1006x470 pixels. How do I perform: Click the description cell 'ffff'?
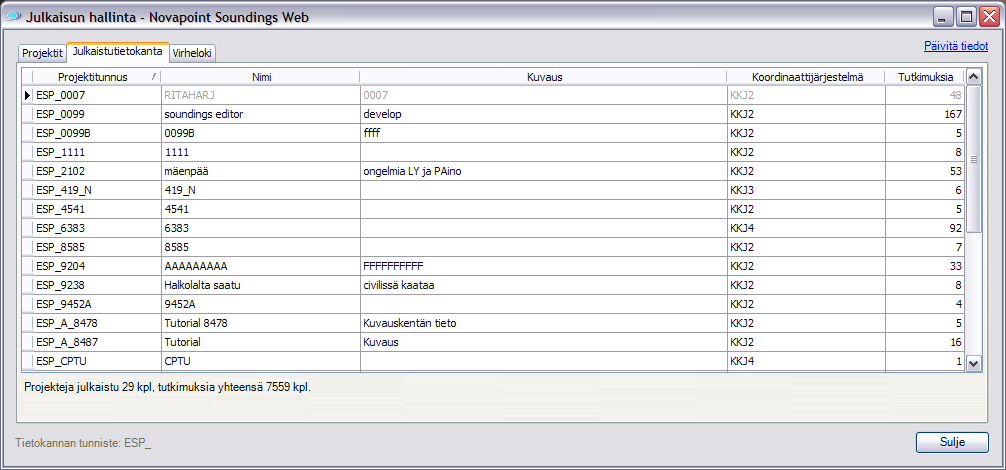(x=543, y=133)
